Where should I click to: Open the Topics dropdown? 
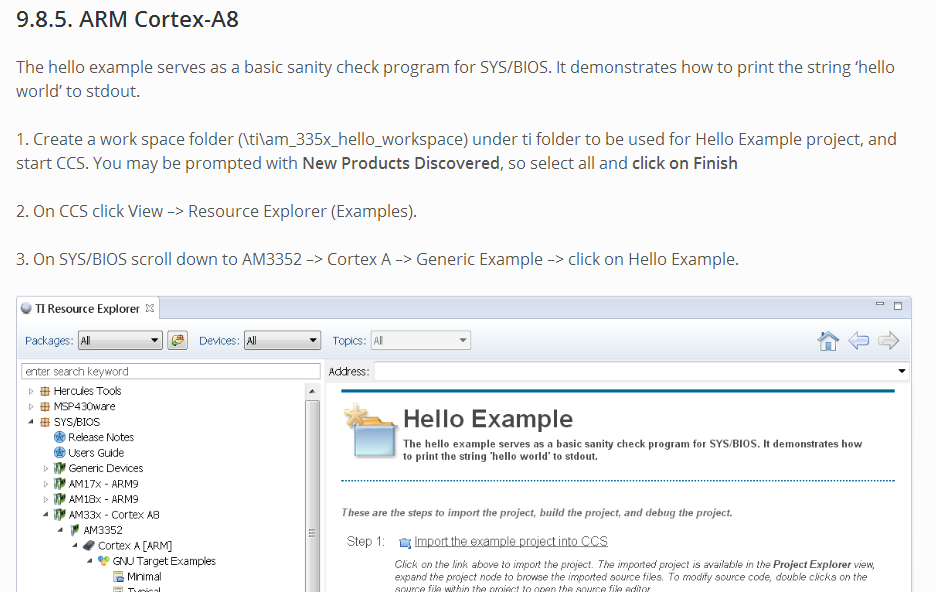[x=420, y=340]
